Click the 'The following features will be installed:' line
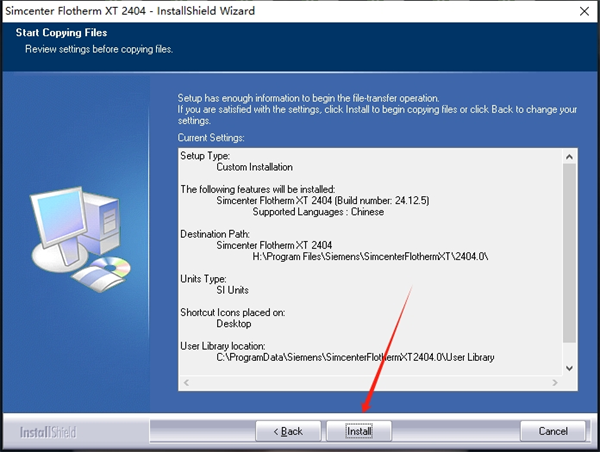This screenshot has width=600, height=452. [258, 189]
